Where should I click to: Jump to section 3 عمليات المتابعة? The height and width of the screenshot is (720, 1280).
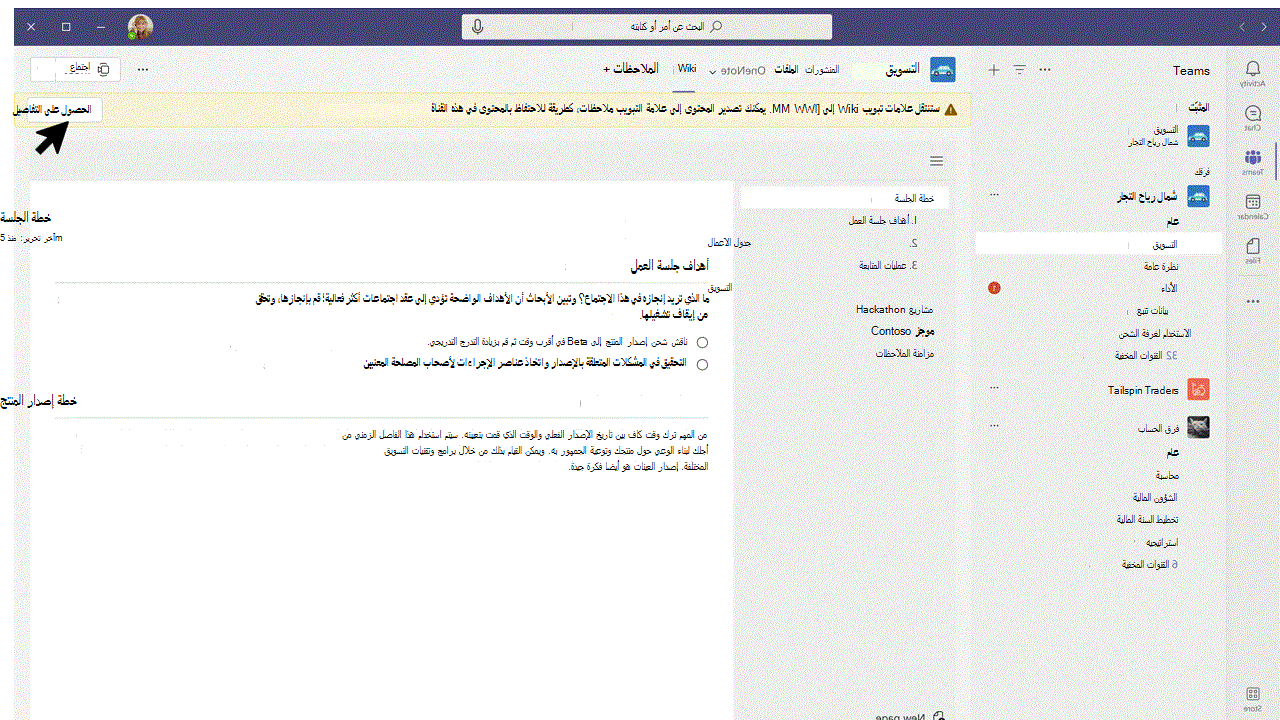pyautogui.click(x=888, y=266)
